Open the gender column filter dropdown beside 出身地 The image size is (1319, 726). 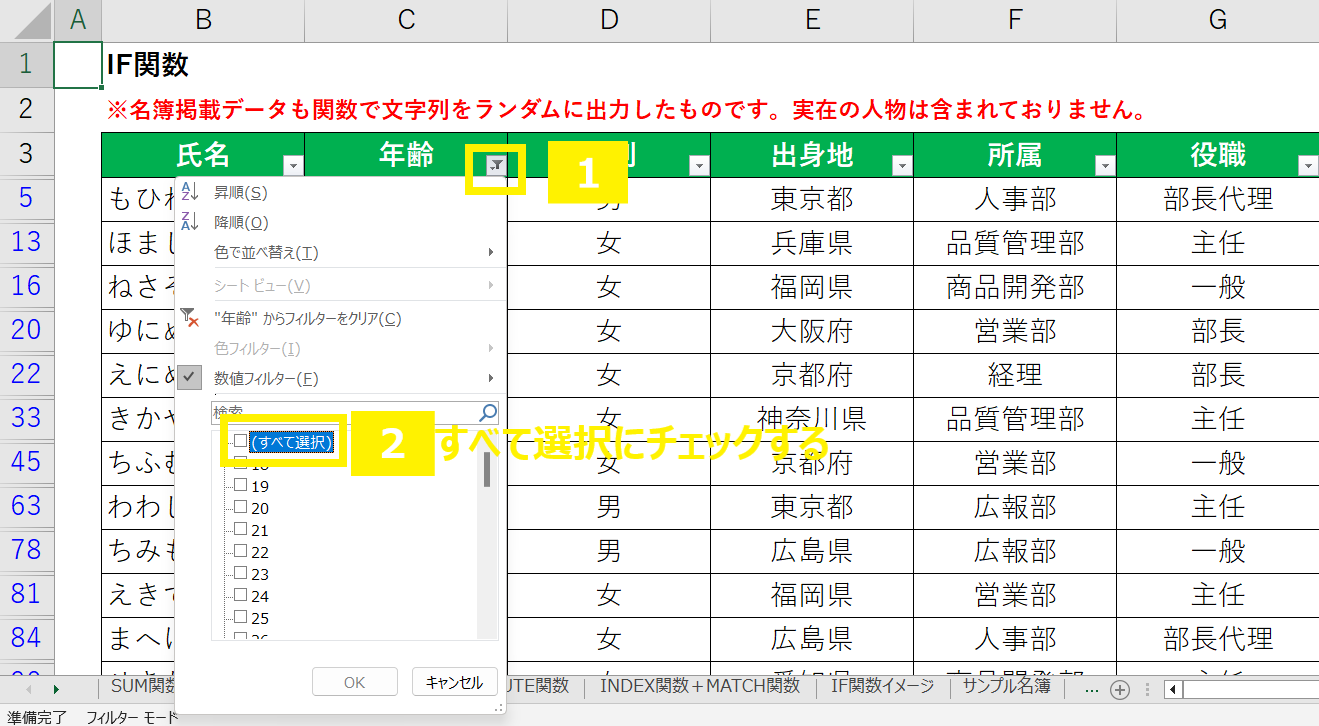tap(699, 166)
